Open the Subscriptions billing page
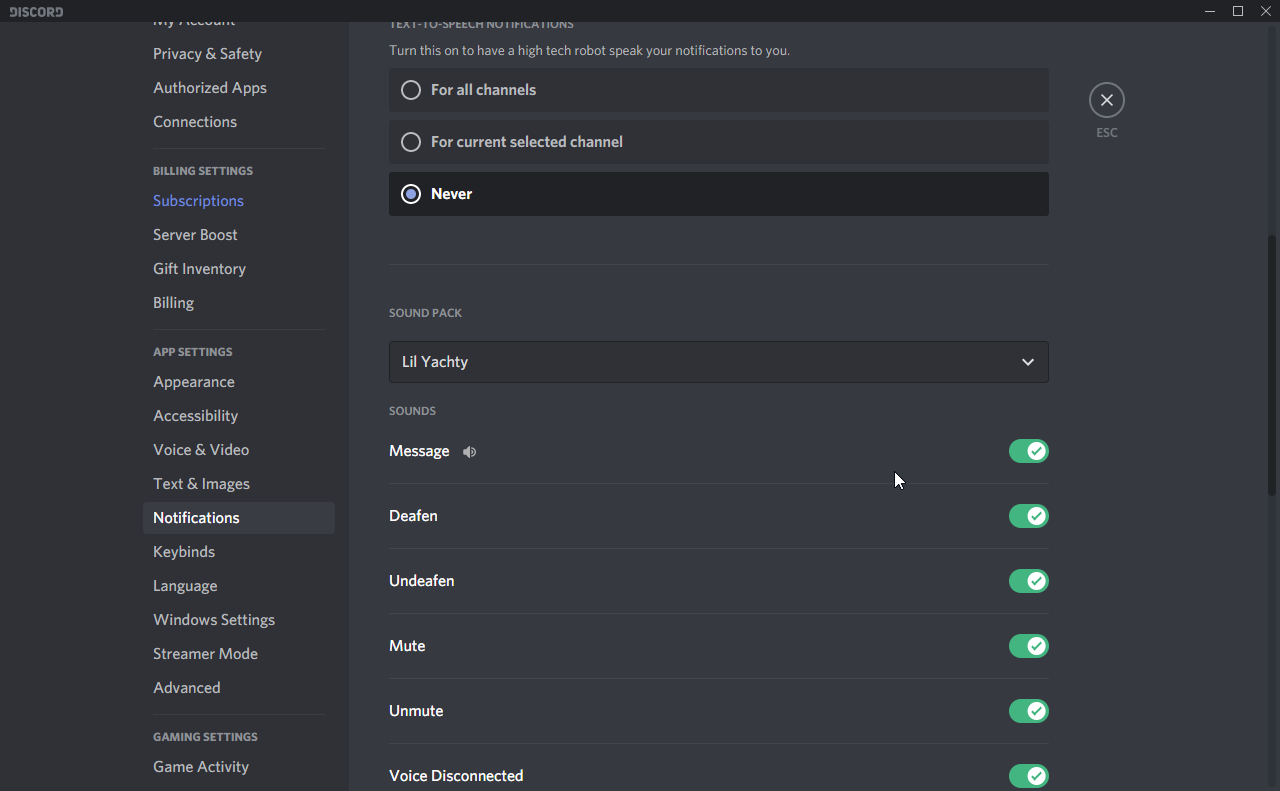The width and height of the screenshot is (1280, 791). (x=198, y=201)
